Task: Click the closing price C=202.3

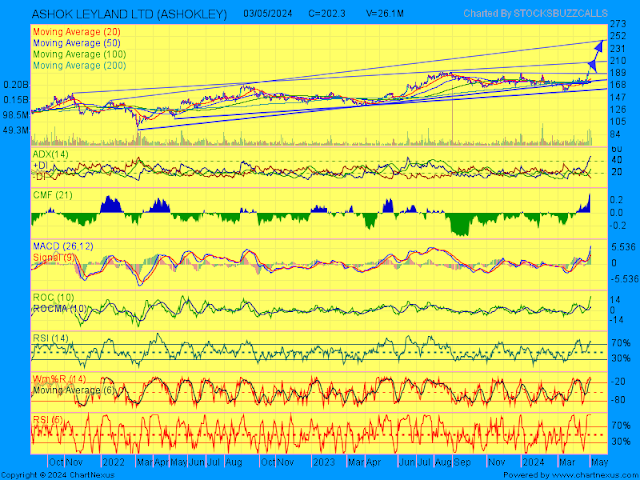Action: (x=327, y=13)
